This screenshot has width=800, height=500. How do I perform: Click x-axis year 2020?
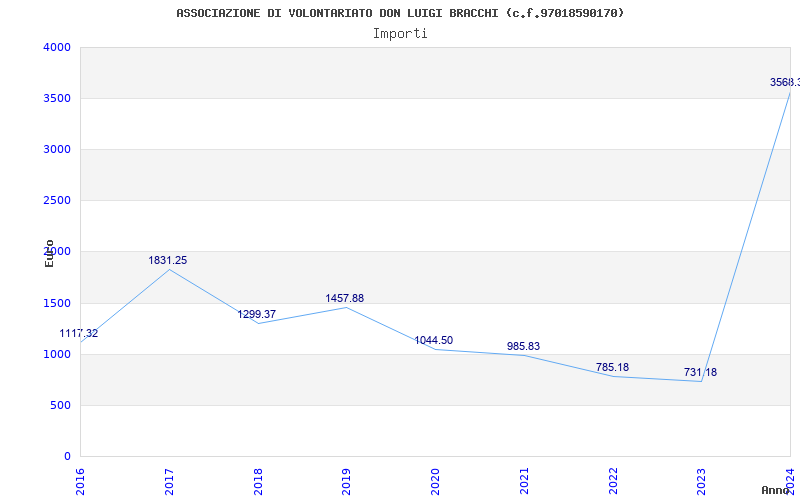[435, 481]
